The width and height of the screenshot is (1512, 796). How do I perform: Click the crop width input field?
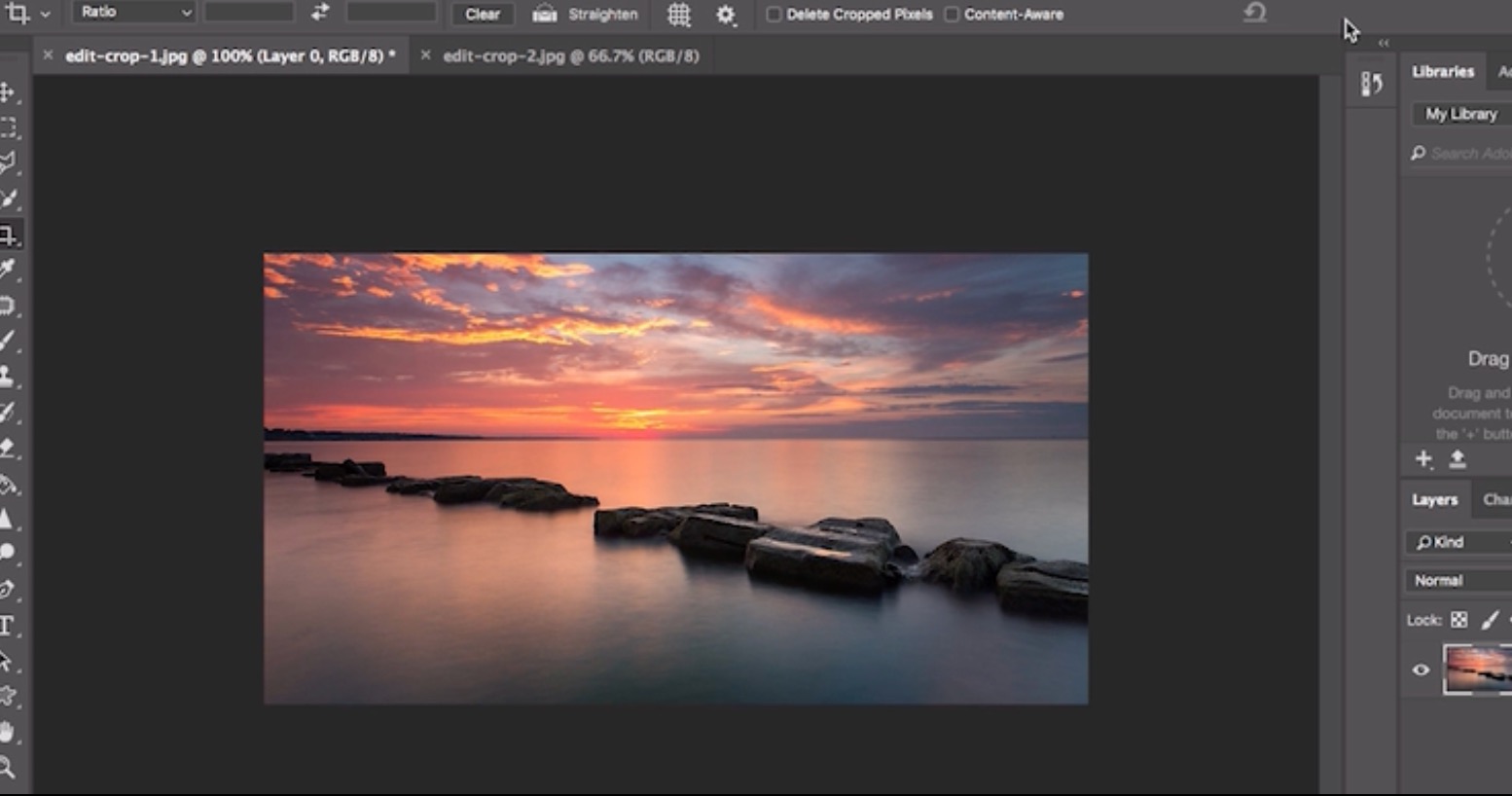249,12
